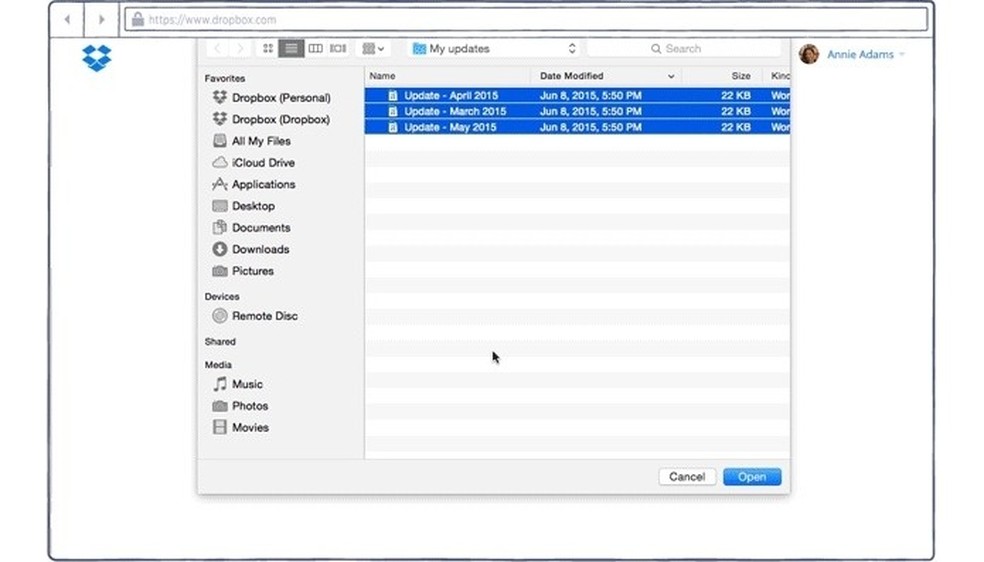
Task: Select Photos under Media
Action: coord(240,406)
